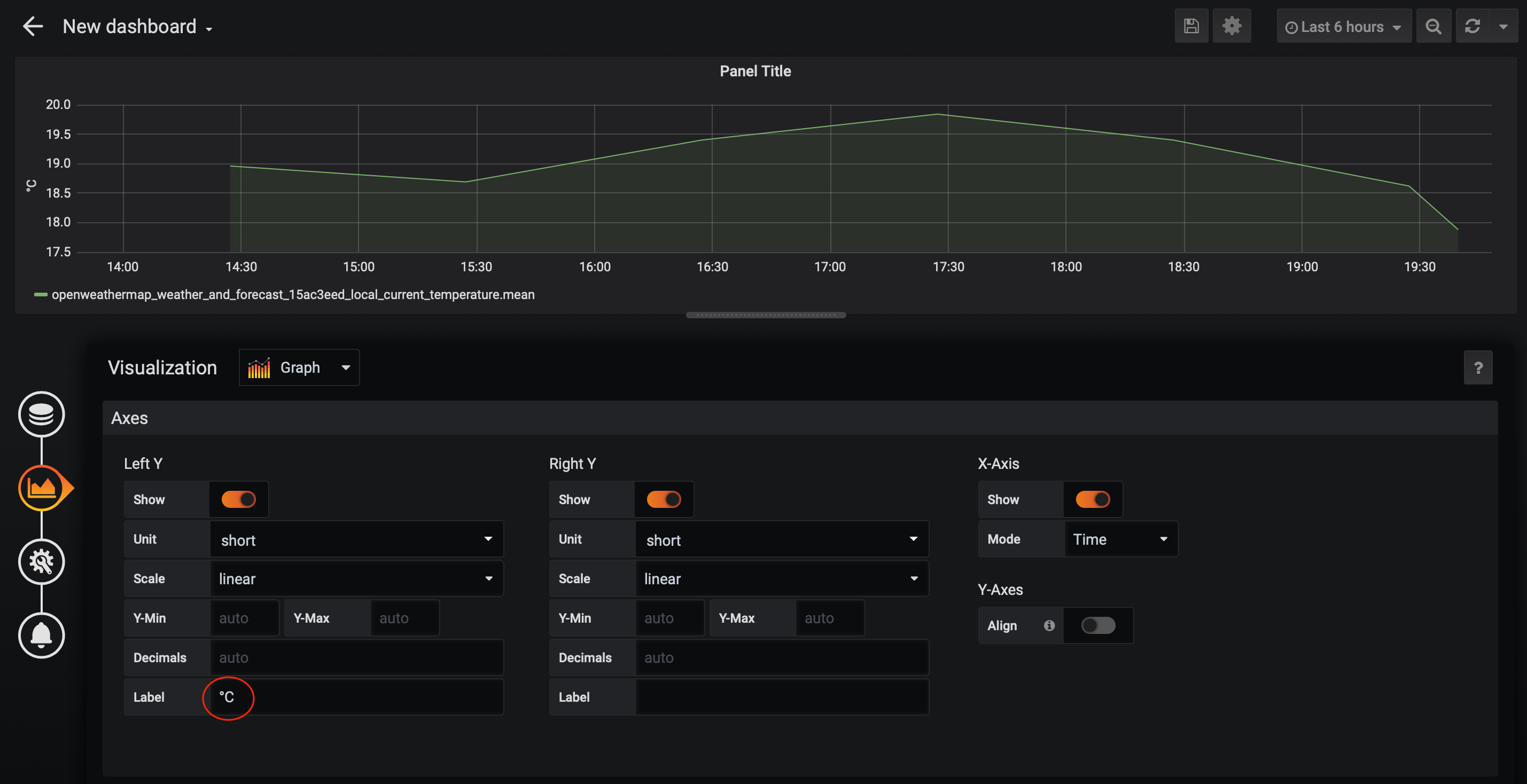Open the Graph visualization type picker
This screenshot has width=1527, height=784.
[x=299, y=368]
